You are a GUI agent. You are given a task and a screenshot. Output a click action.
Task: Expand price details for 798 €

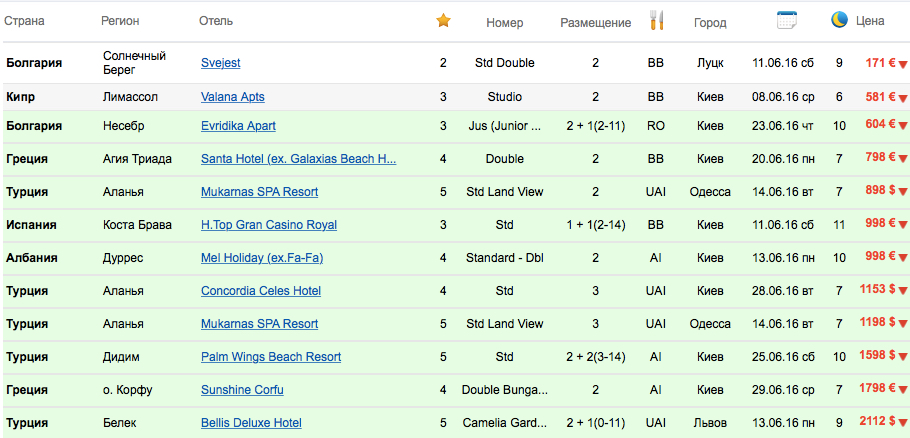click(x=902, y=160)
